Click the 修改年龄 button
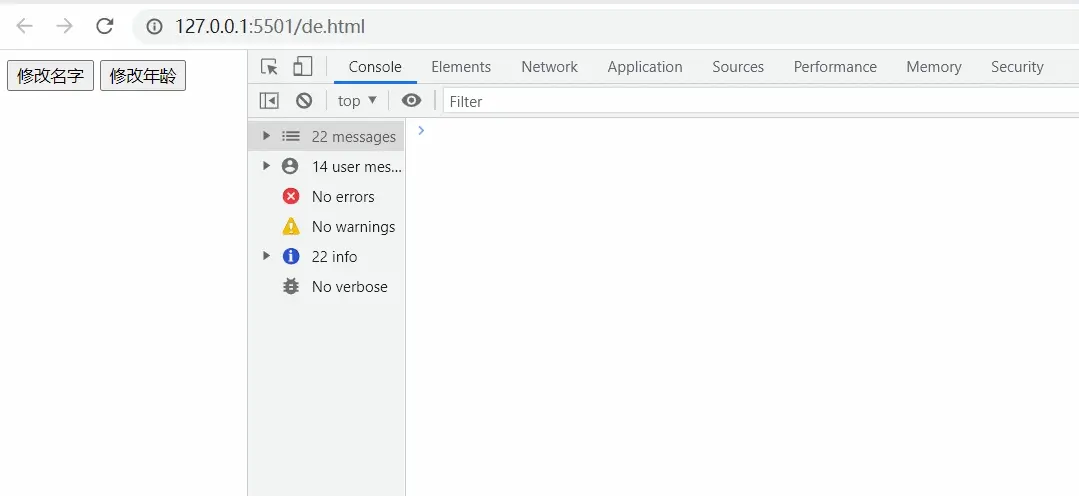The image size is (1079, 496). (x=143, y=76)
